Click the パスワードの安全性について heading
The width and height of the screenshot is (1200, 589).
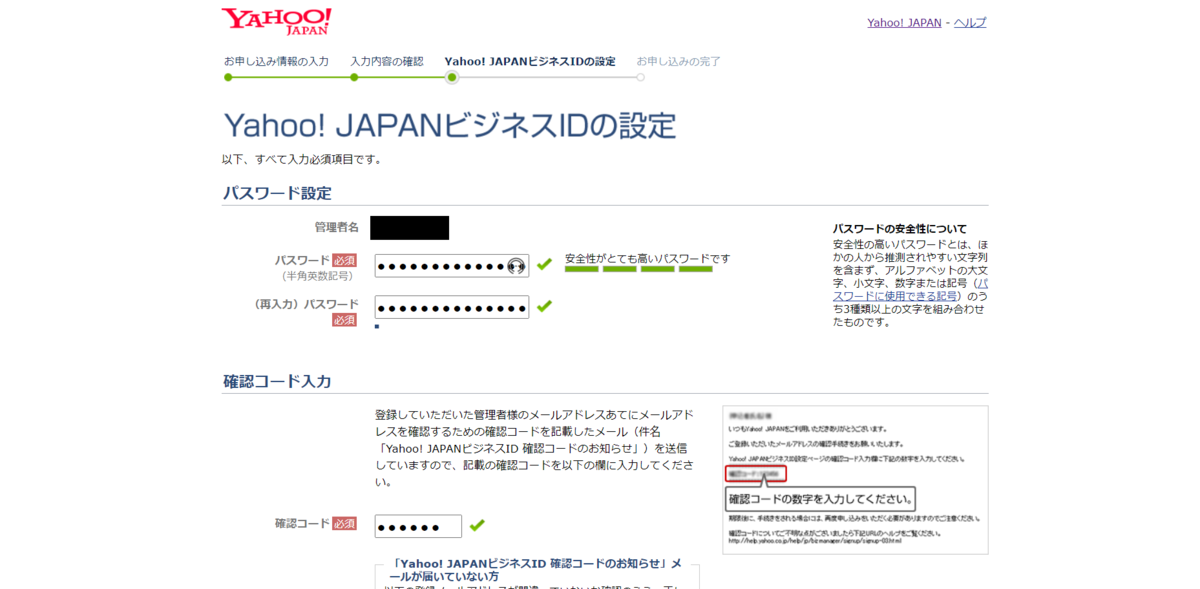tap(900, 229)
